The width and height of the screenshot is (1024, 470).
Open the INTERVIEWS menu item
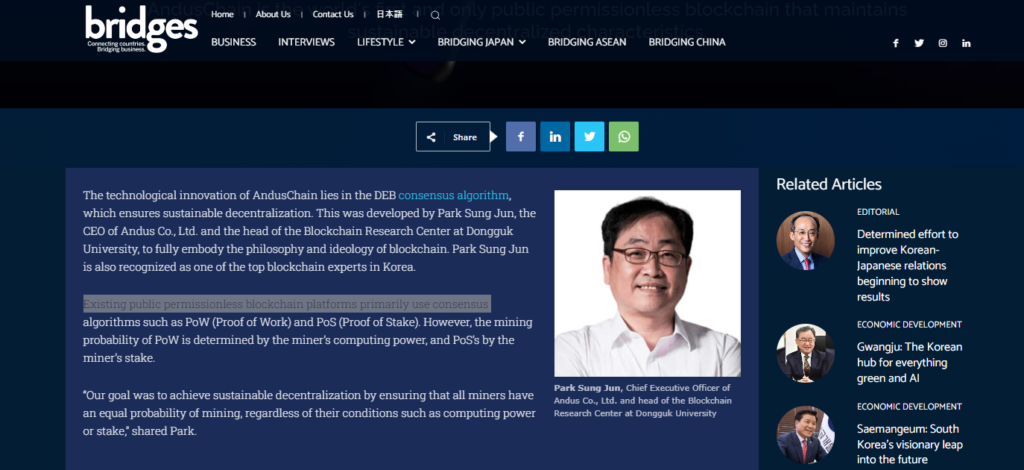[x=306, y=42]
